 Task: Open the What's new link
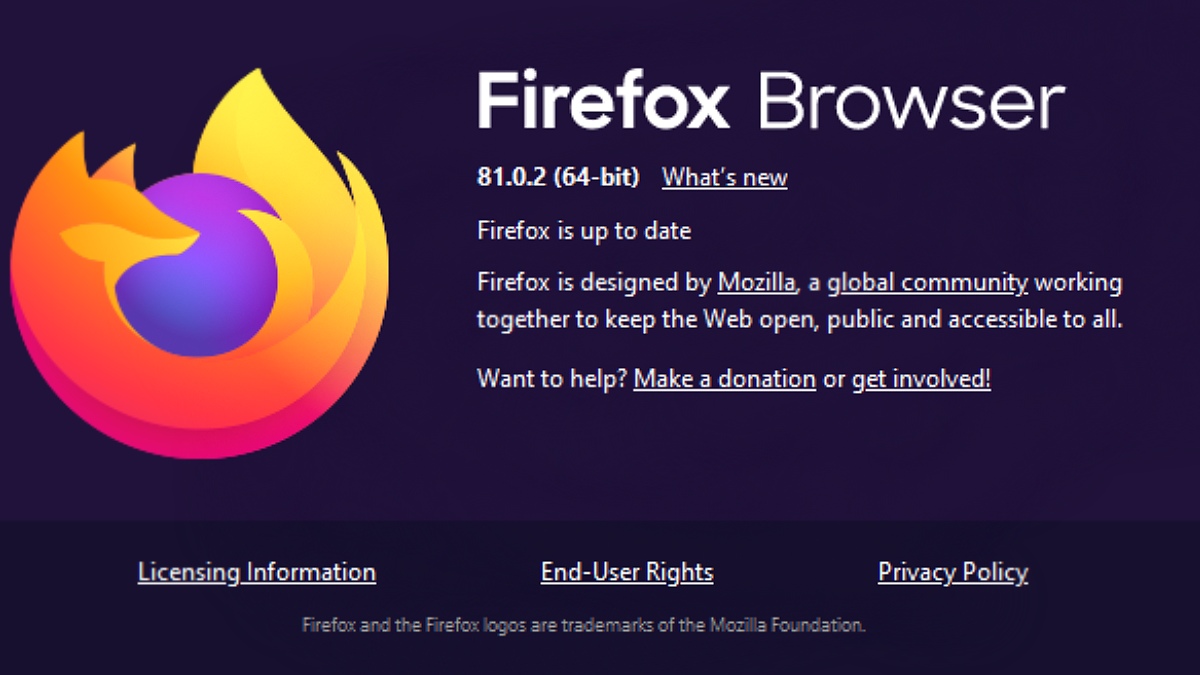tap(725, 178)
